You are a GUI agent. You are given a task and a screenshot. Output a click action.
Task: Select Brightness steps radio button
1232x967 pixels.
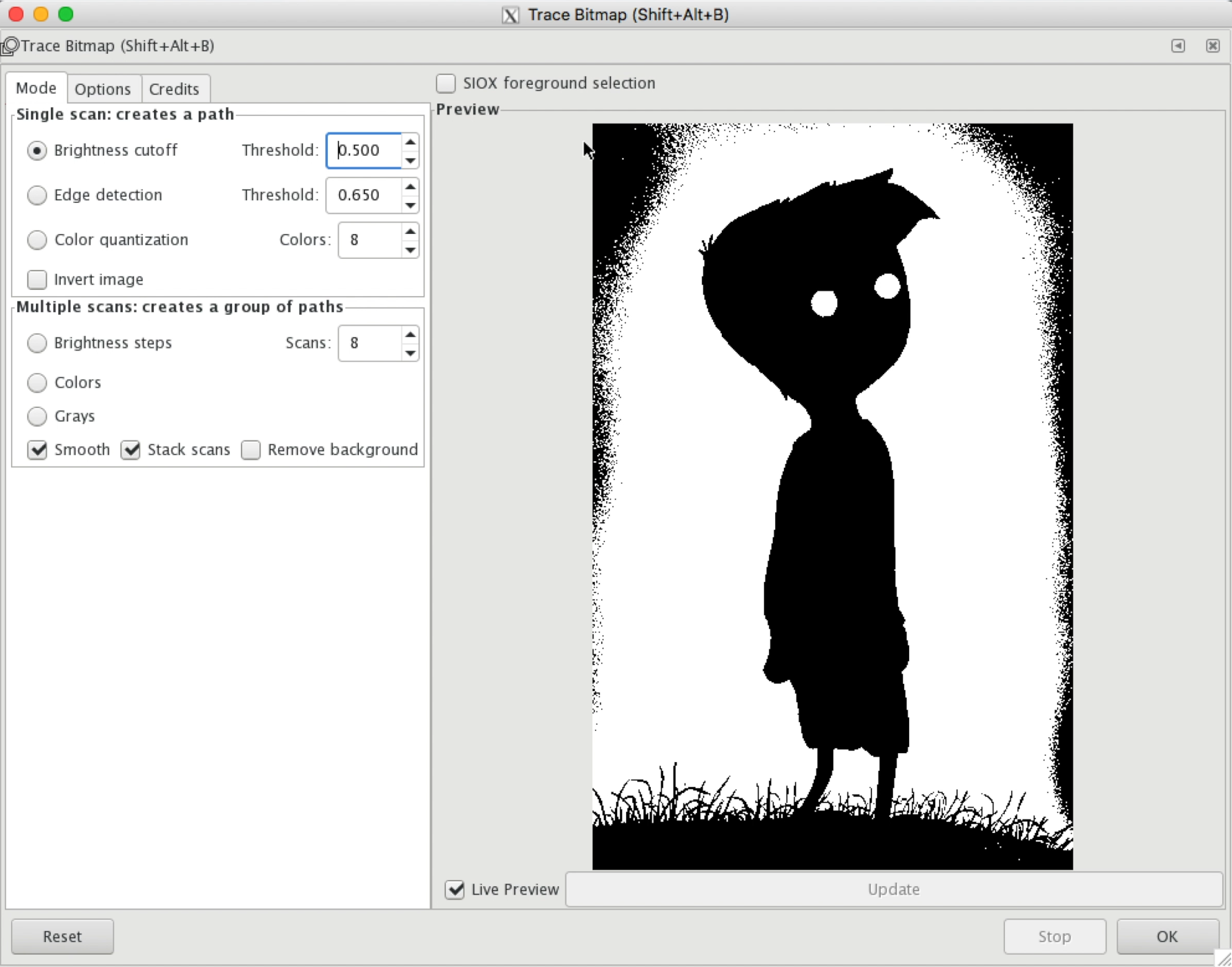point(37,343)
